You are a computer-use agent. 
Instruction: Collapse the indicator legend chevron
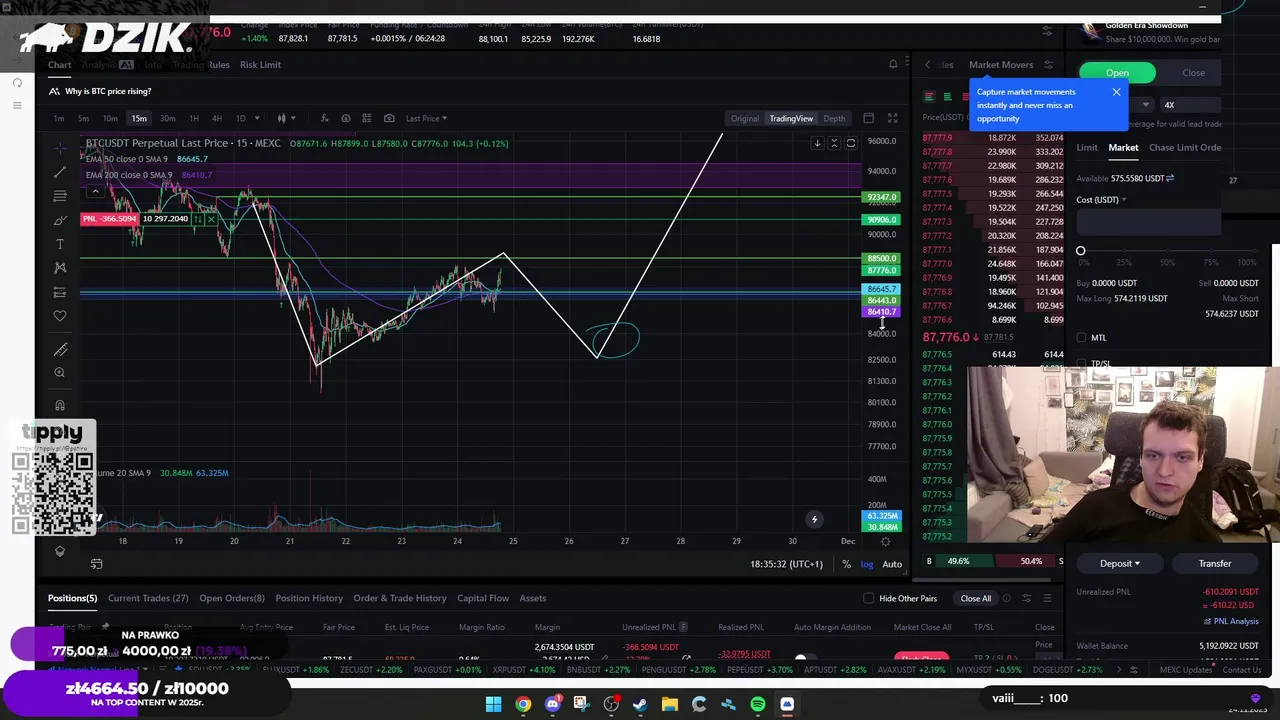94,190
